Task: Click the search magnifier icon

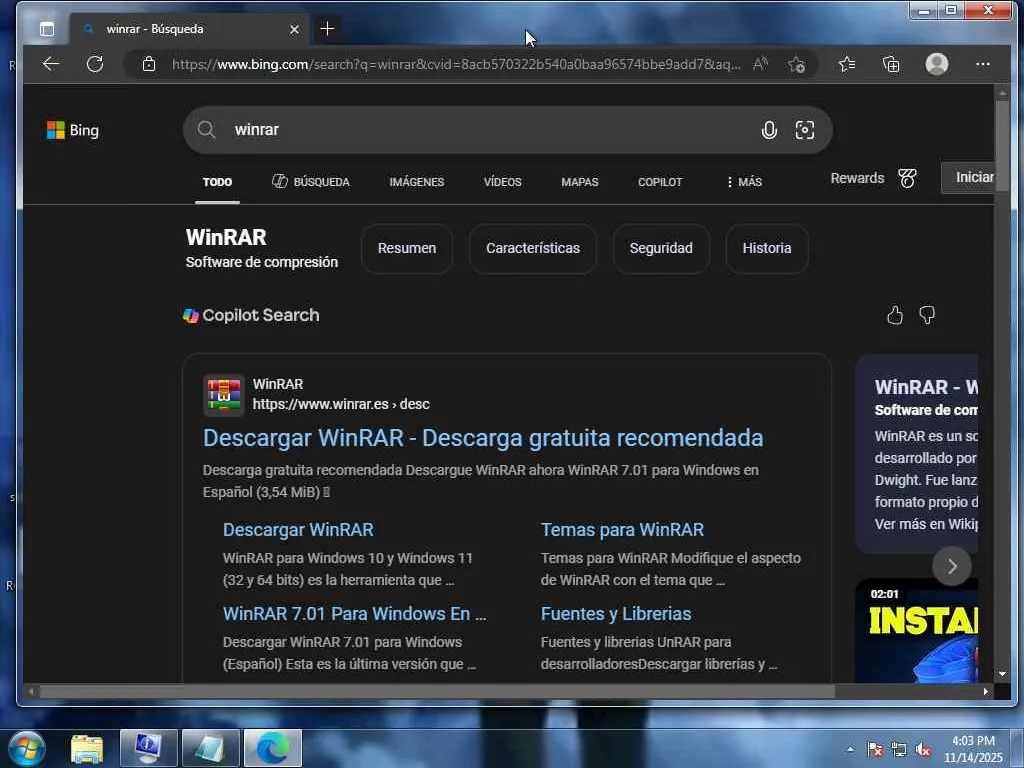Action: click(x=206, y=129)
